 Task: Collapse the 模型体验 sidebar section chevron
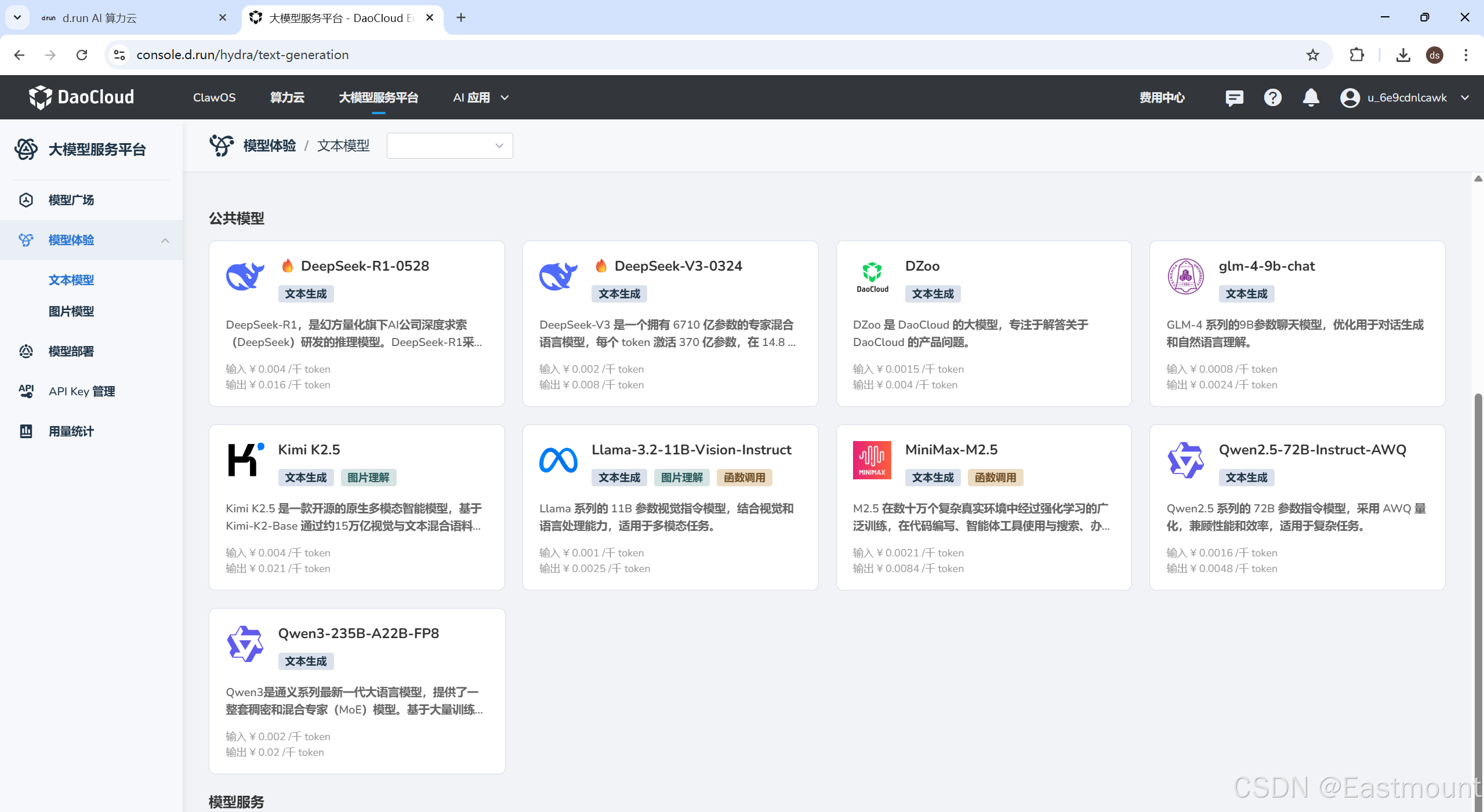click(165, 241)
